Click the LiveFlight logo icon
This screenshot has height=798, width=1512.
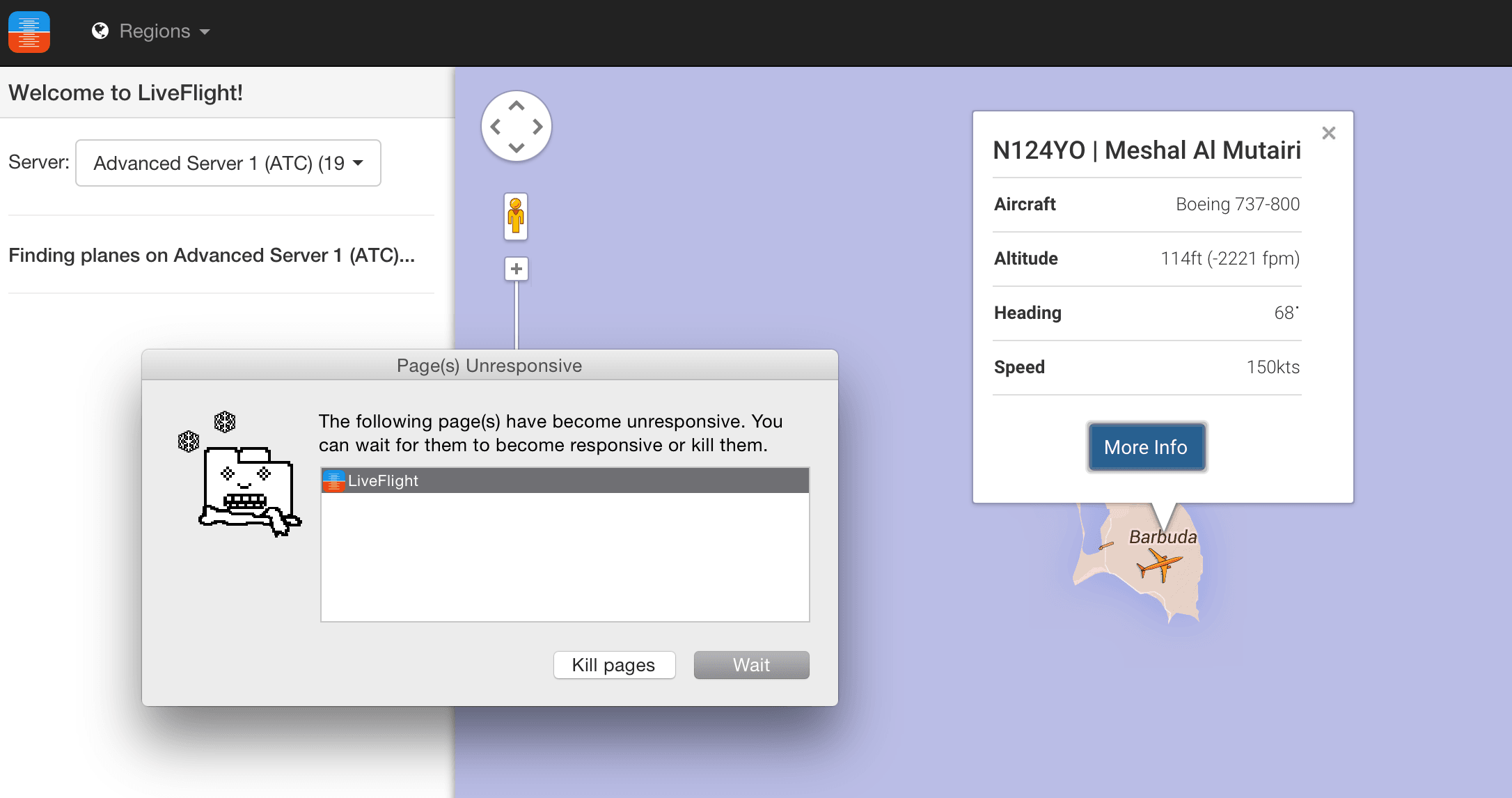[29, 31]
